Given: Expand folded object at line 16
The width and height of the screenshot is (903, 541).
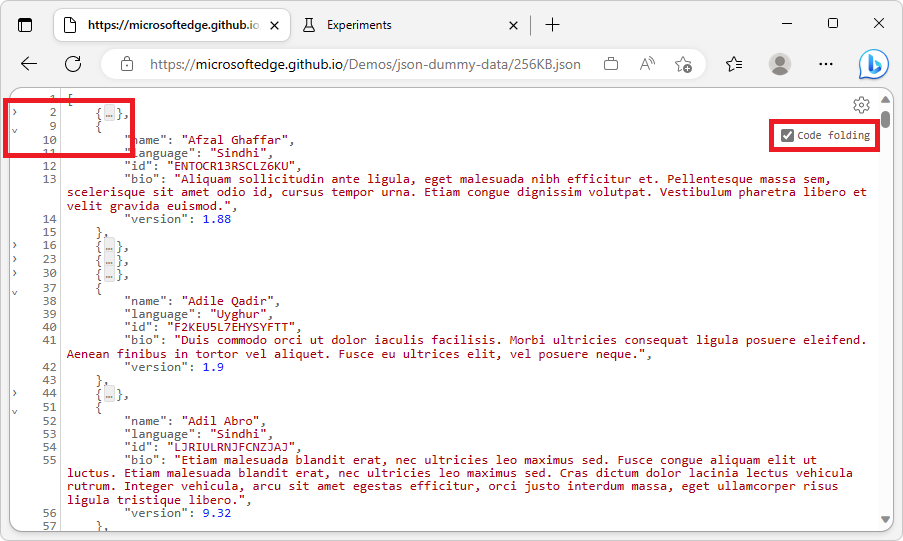Looking at the screenshot, I should coord(15,245).
